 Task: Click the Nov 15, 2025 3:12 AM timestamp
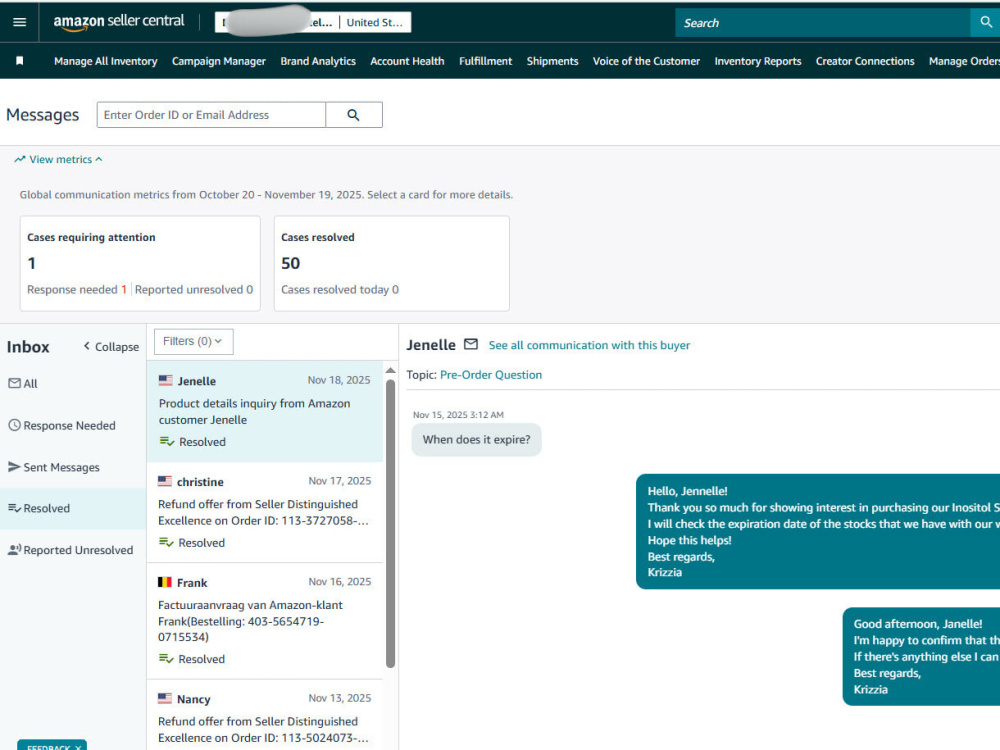click(458, 415)
